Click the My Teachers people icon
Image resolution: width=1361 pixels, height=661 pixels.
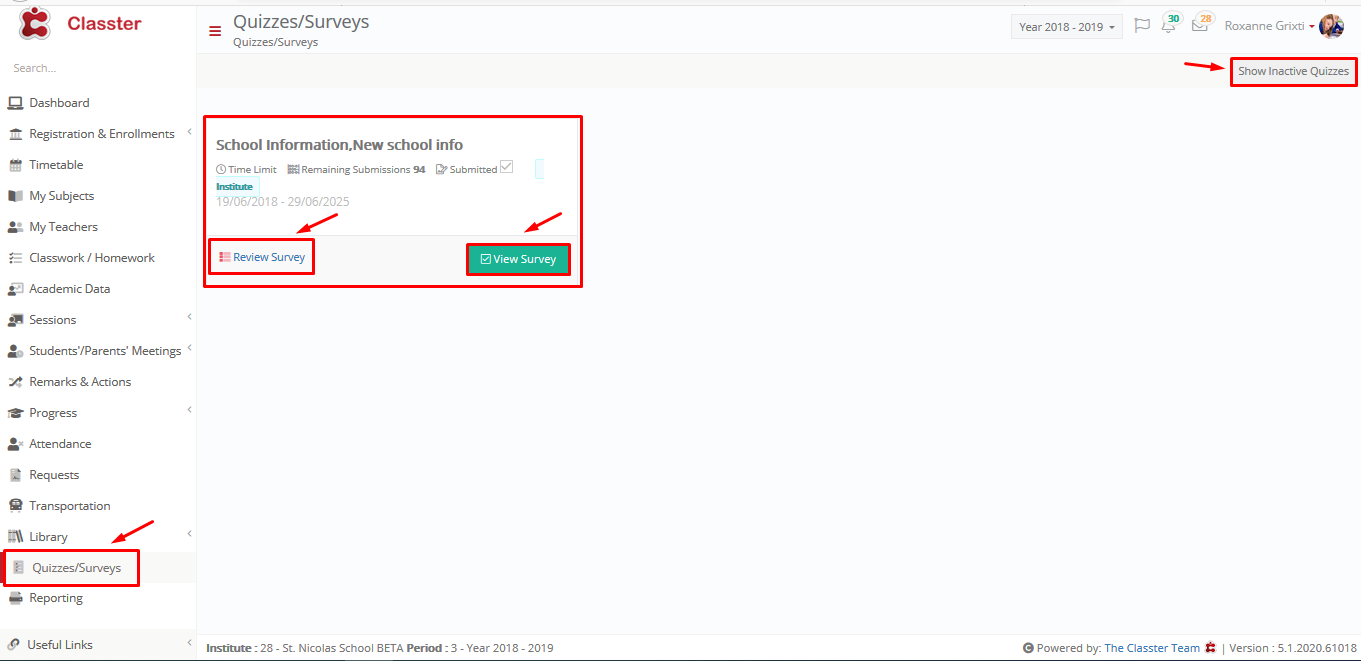coord(15,227)
